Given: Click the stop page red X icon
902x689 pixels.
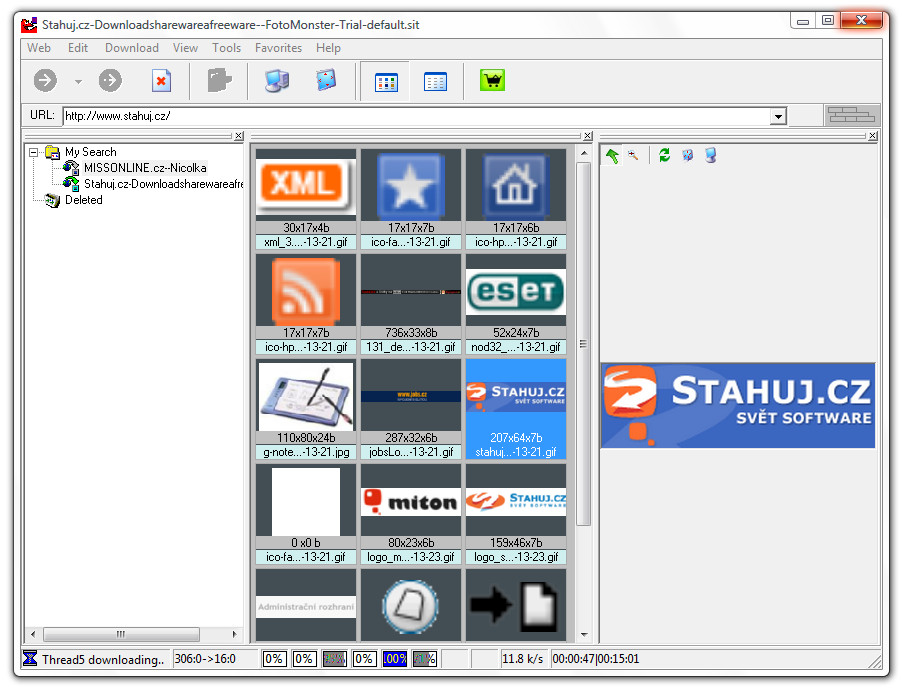Looking at the screenshot, I should pyautogui.click(x=162, y=81).
